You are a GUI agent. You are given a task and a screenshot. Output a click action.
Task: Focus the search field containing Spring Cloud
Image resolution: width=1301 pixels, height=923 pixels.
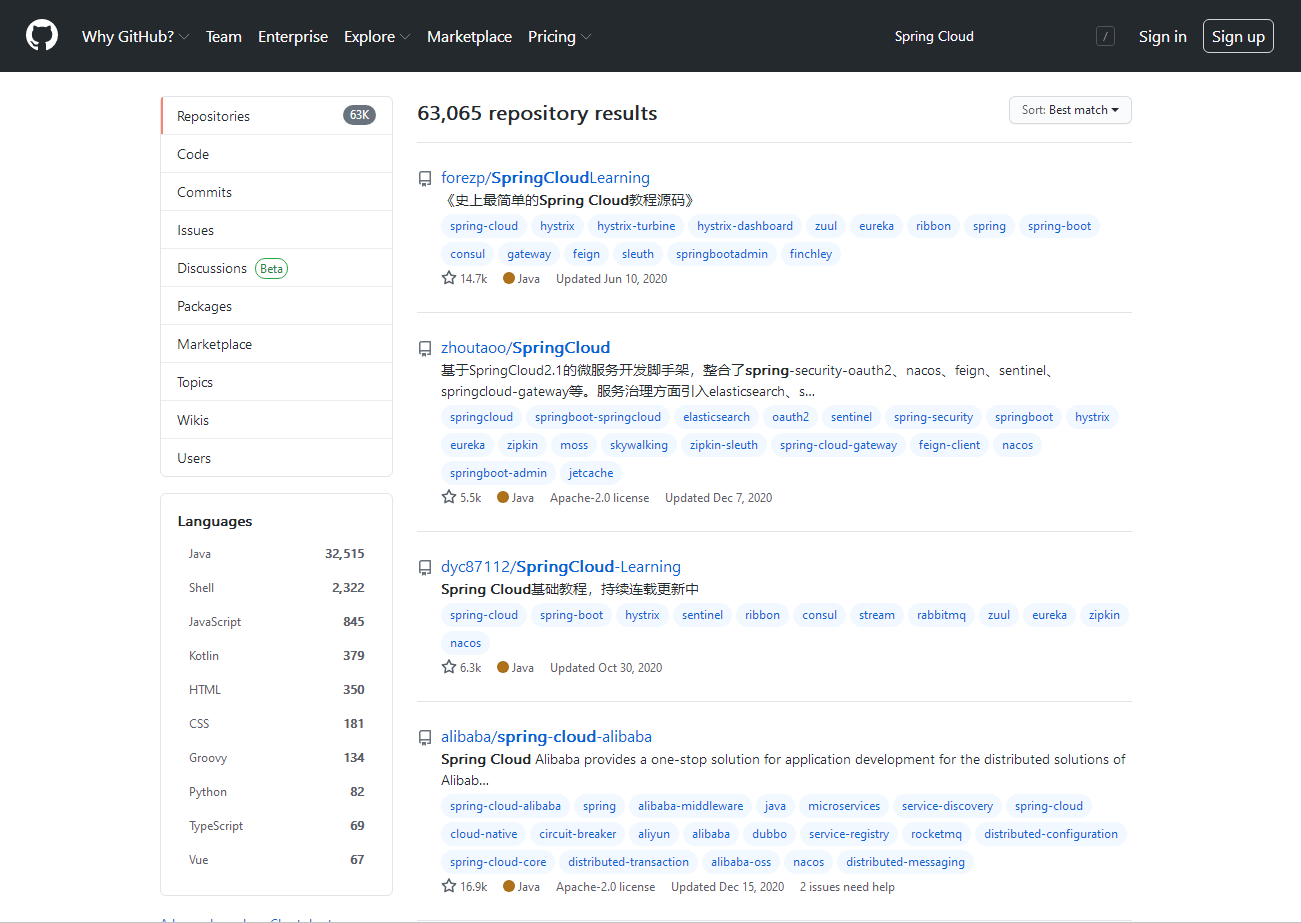click(1000, 36)
